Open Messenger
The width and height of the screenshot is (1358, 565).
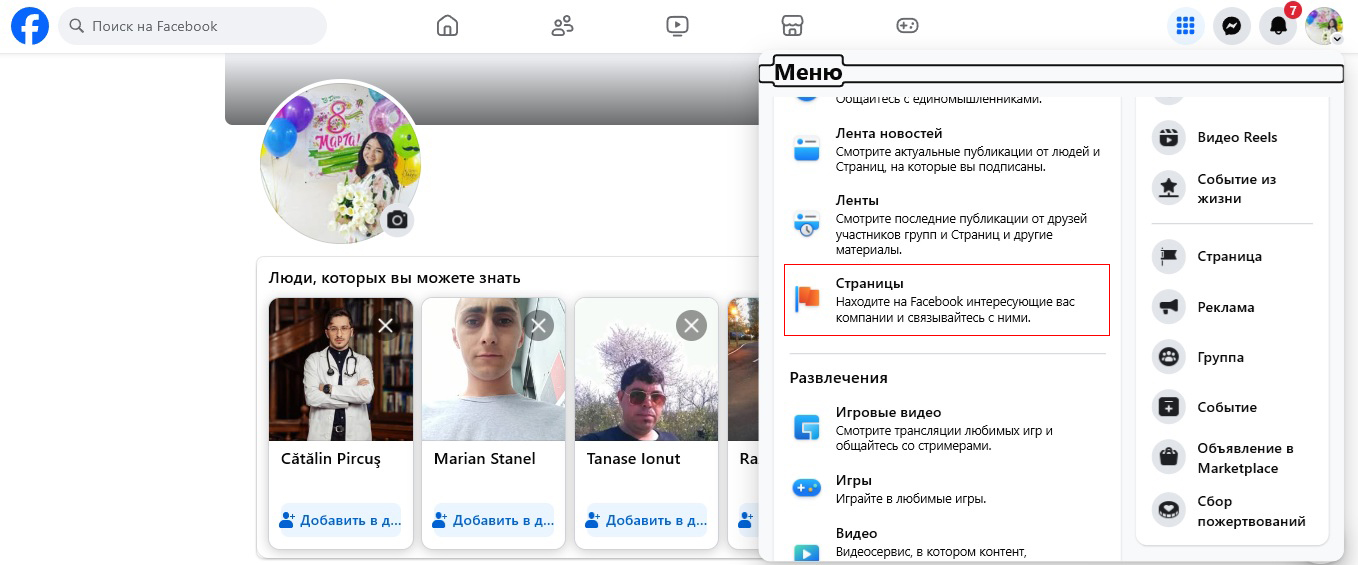(1232, 26)
